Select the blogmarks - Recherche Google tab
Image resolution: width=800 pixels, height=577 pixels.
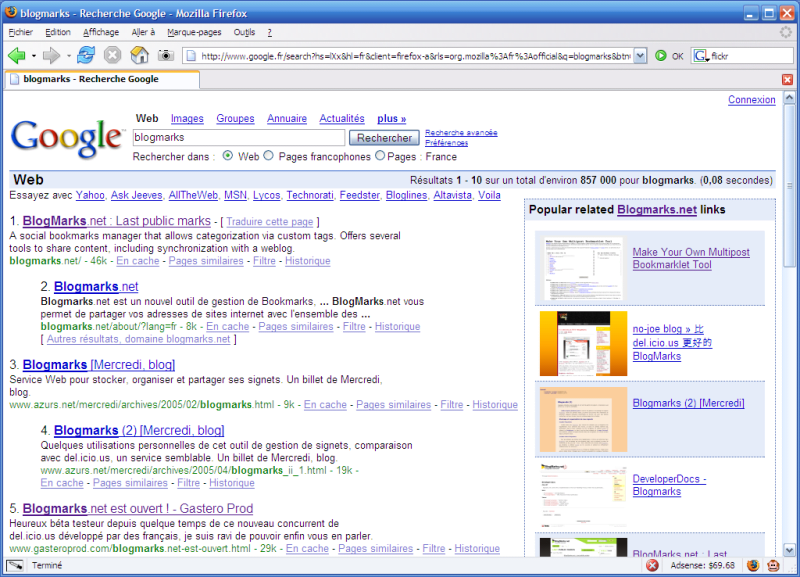pyautogui.click(x=102, y=80)
